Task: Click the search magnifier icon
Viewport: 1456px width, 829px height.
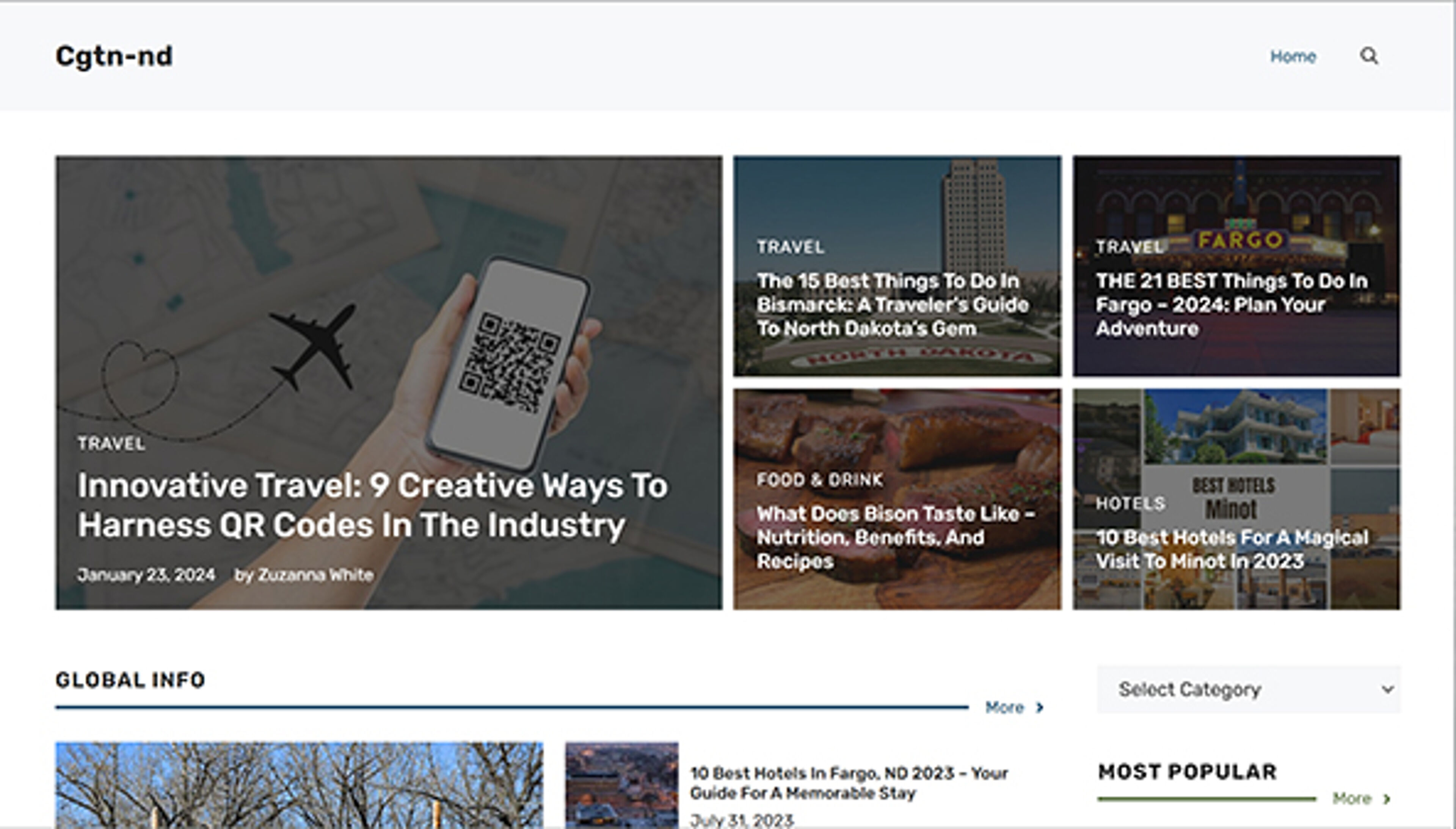Action: (1368, 56)
